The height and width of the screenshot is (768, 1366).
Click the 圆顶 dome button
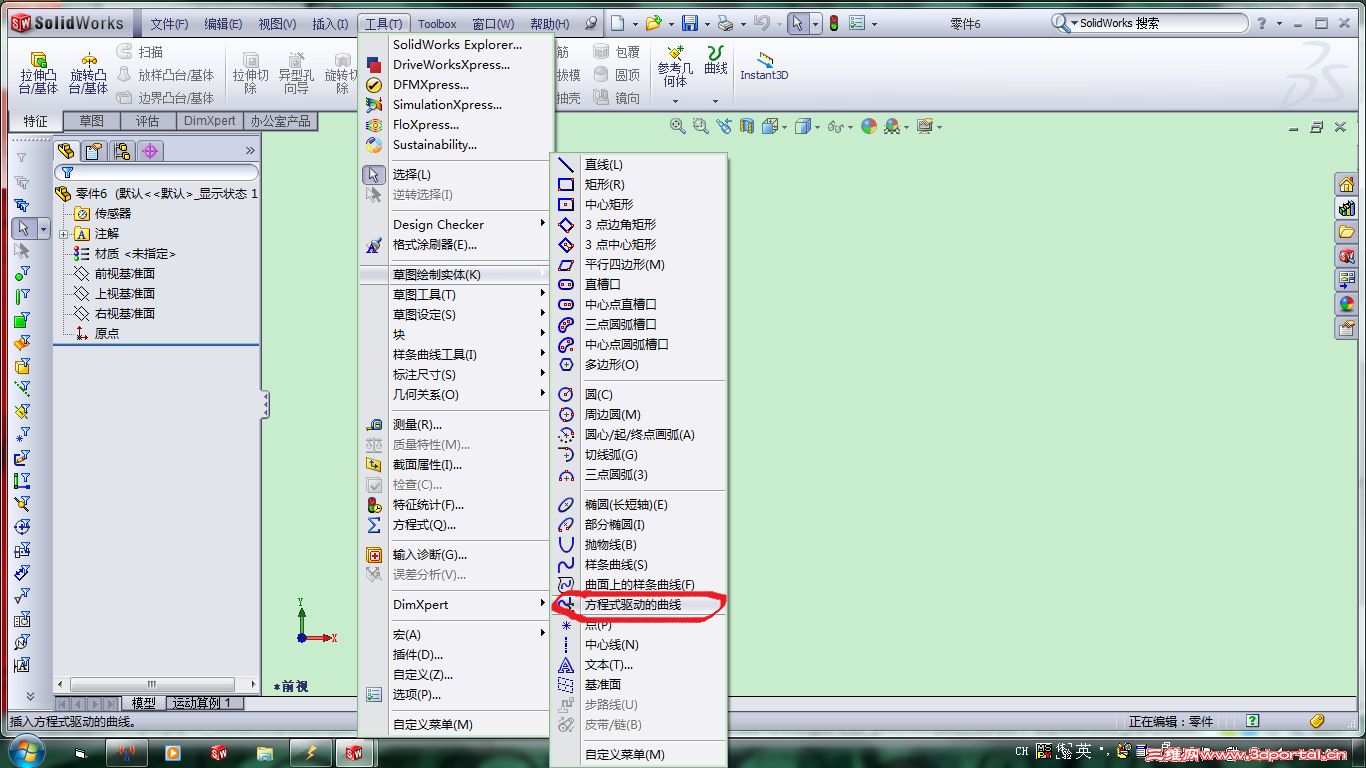[617, 75]
